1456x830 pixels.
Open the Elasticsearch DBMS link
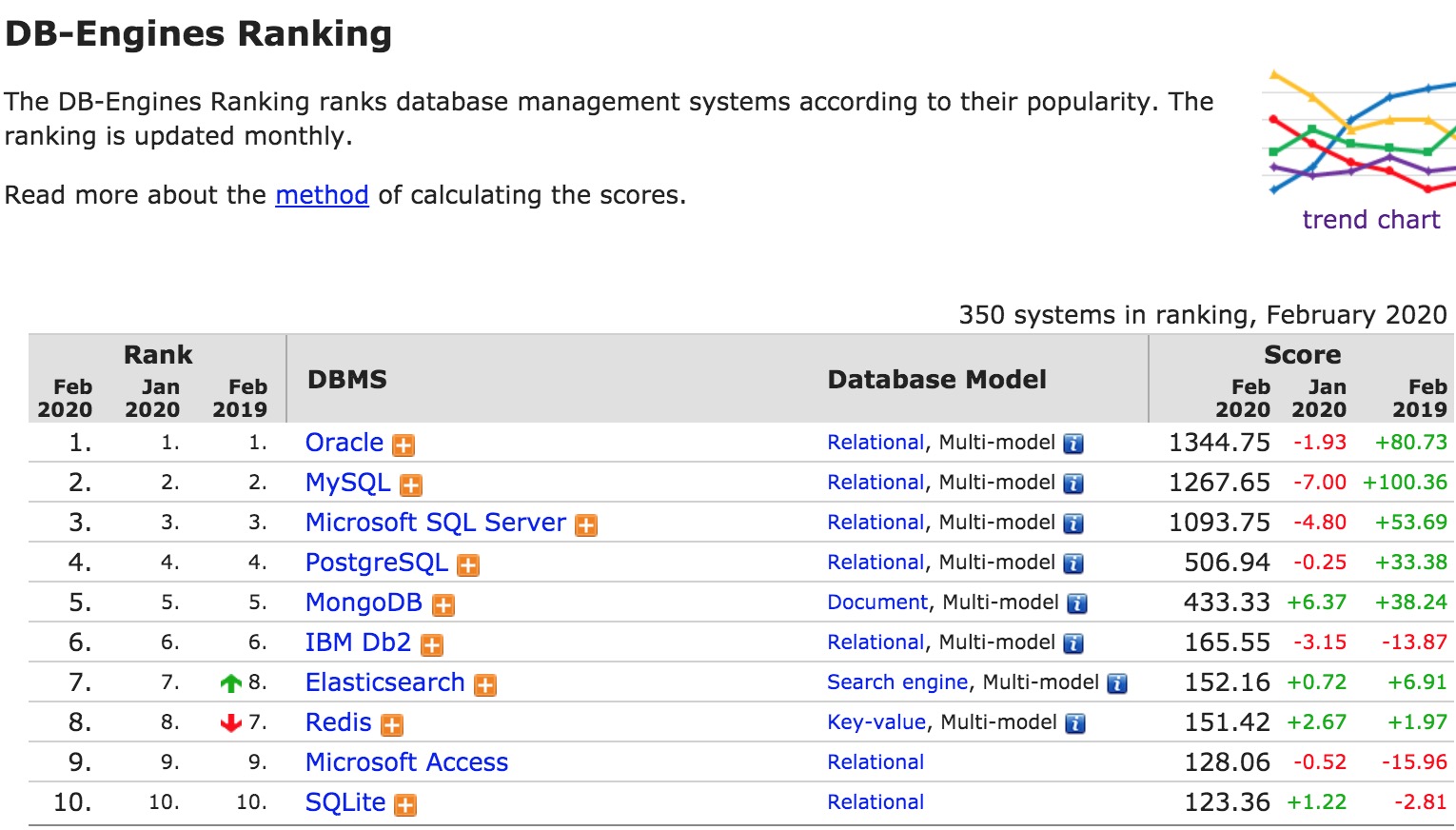pos(384,682)
